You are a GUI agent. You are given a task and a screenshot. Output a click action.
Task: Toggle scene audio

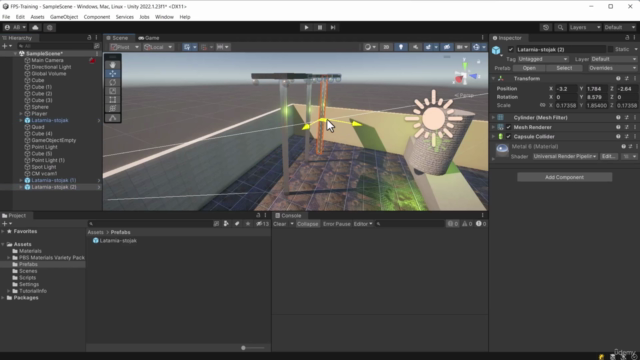[x=416, y=47]
